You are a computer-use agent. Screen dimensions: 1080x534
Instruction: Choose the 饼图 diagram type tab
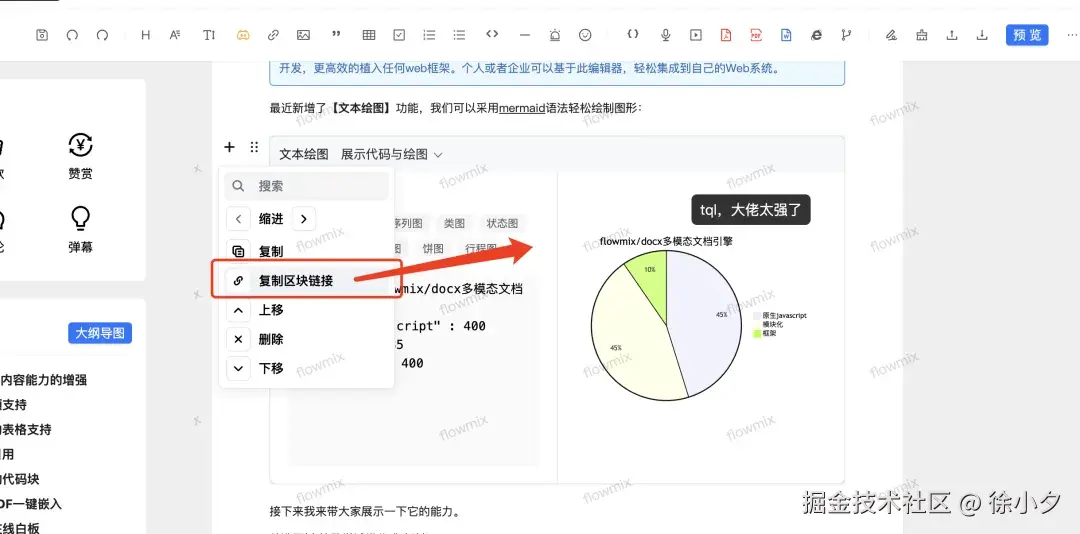433,249
